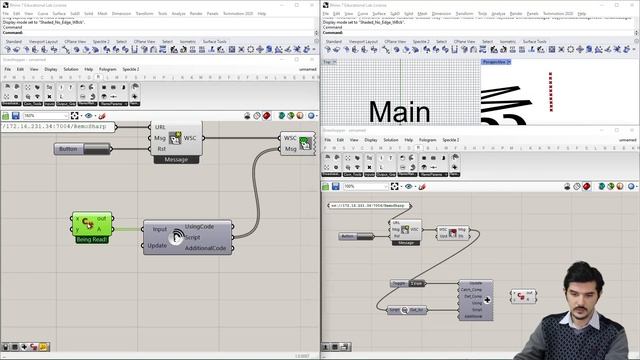Open Curve menu in left Rhino window
Screen dimensions: 640x360
[x=43, y=13]
